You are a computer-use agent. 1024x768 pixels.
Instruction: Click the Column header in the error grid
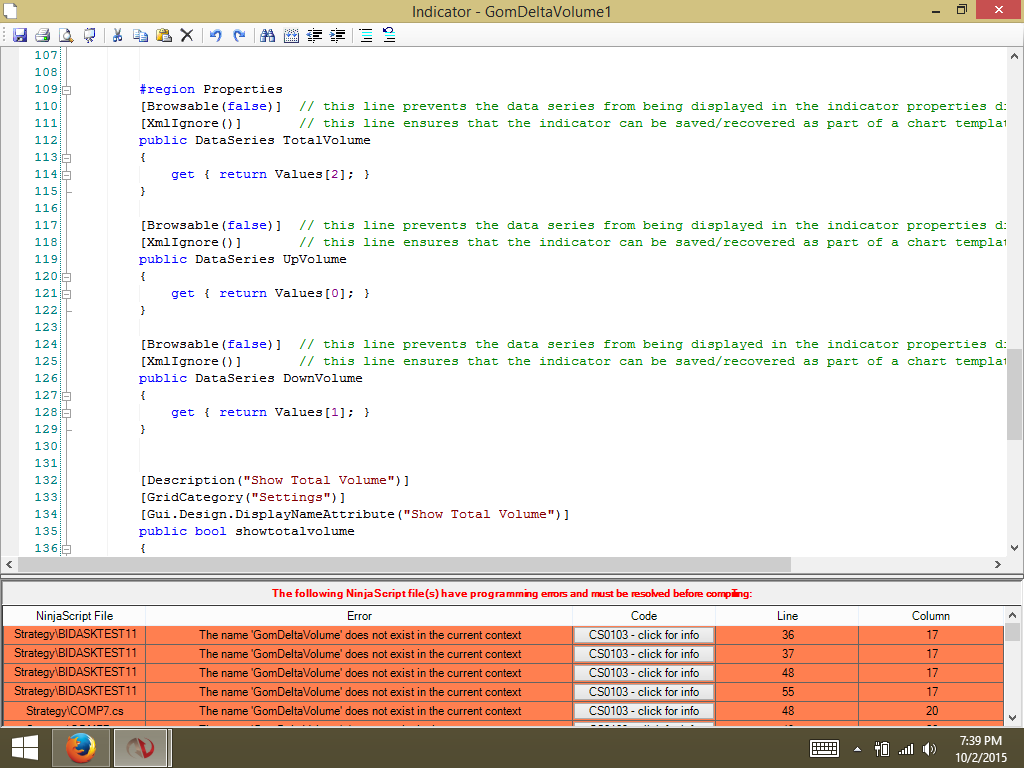[x=931, y=616]
